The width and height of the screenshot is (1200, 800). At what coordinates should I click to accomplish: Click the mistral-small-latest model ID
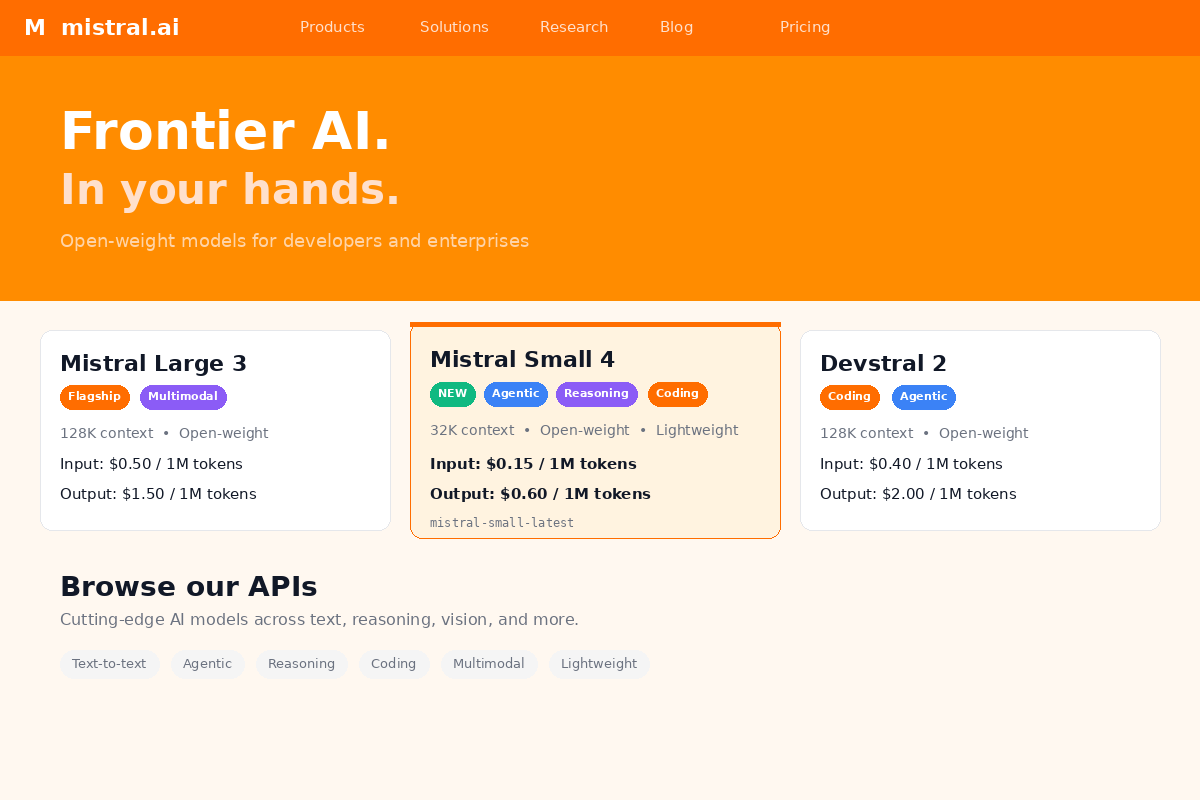point(502,523)
